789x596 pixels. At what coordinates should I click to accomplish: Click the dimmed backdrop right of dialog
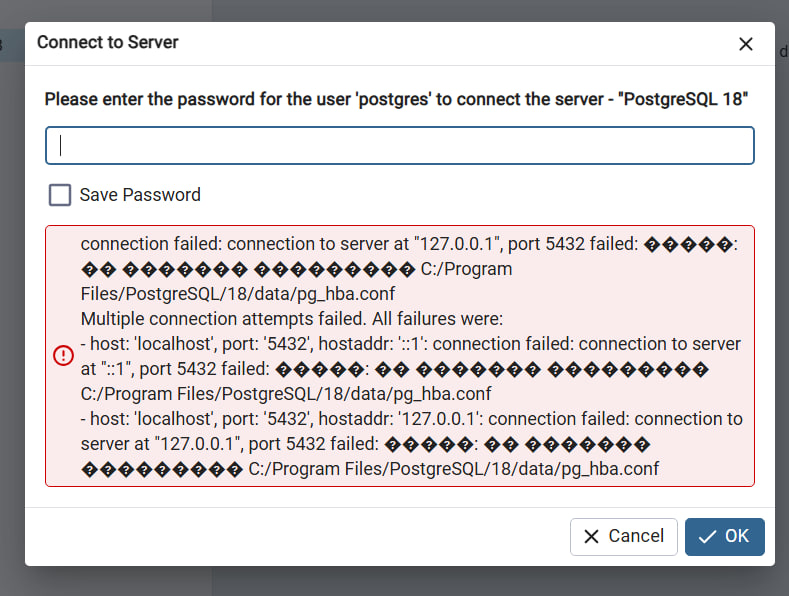point(781,300)
